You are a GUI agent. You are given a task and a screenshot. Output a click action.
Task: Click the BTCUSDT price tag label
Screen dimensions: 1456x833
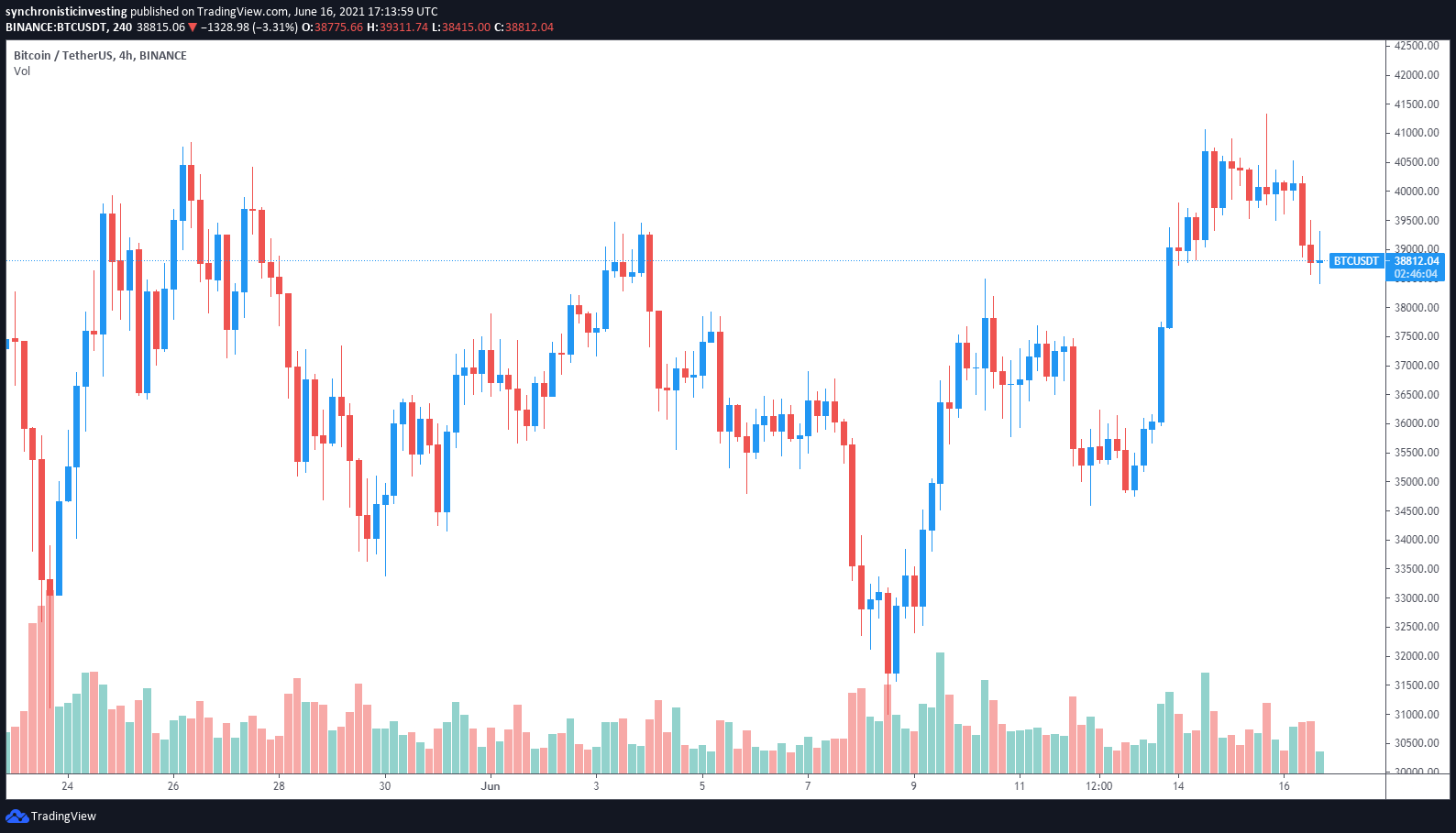[1355, 261]
